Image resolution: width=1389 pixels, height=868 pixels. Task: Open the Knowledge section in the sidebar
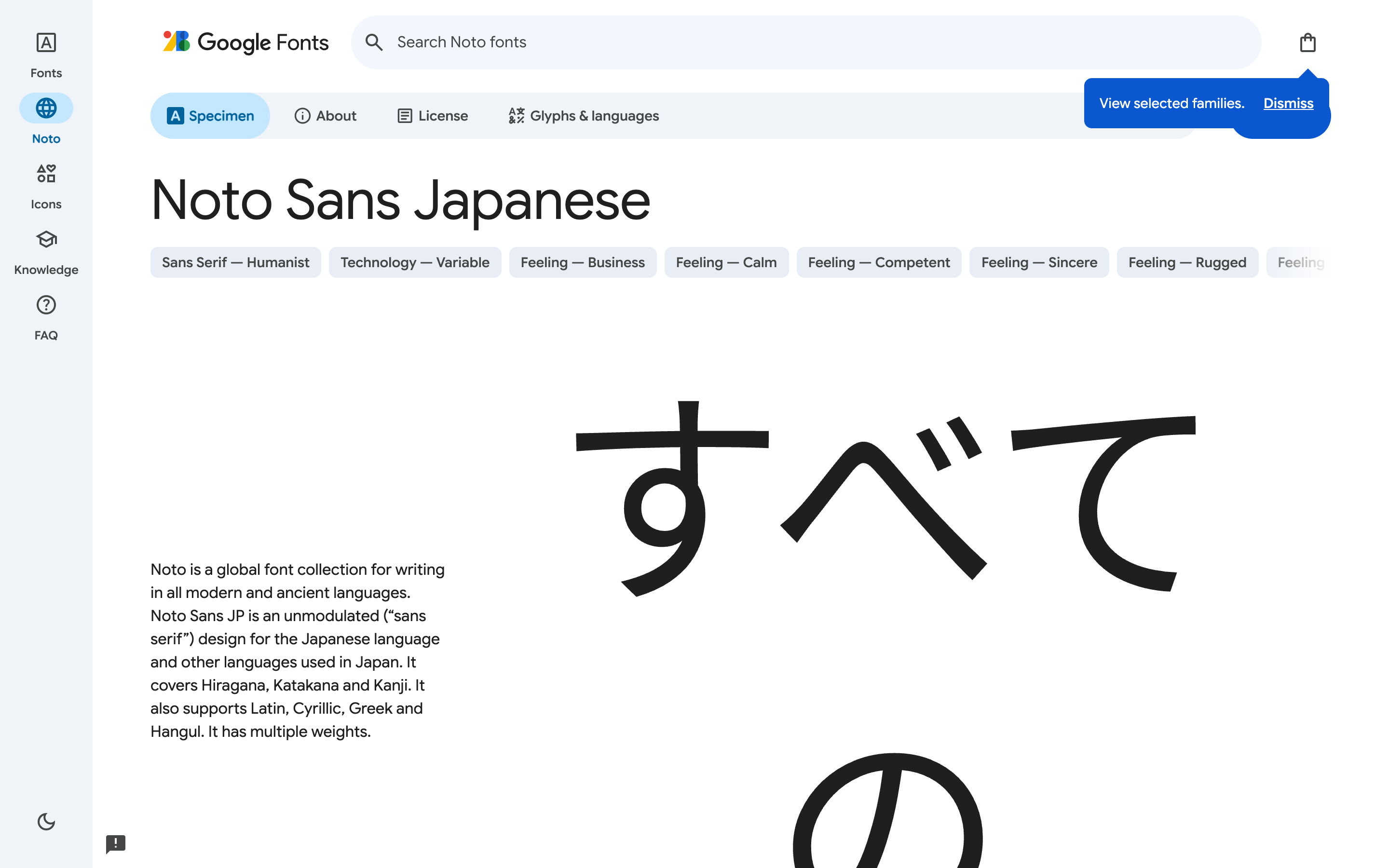(46, 253)
